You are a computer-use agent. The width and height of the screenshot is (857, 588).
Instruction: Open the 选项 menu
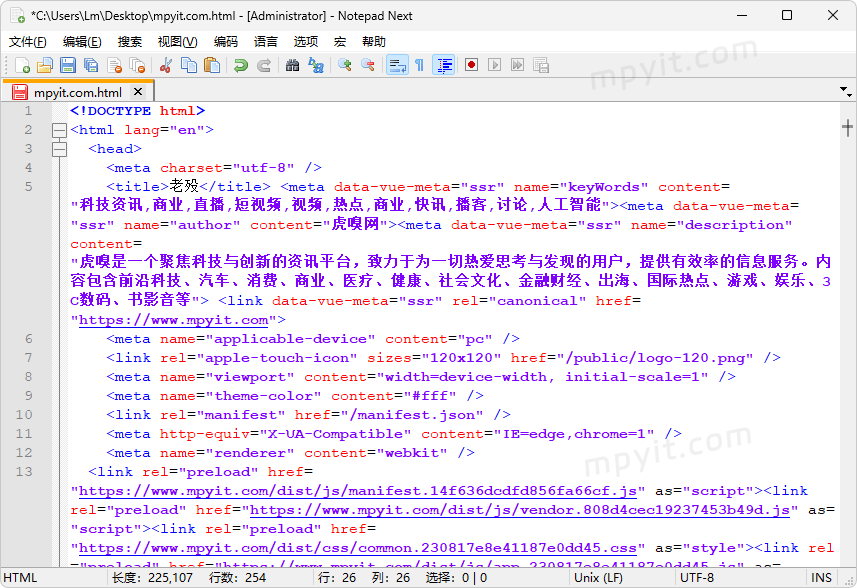(306, 42)
